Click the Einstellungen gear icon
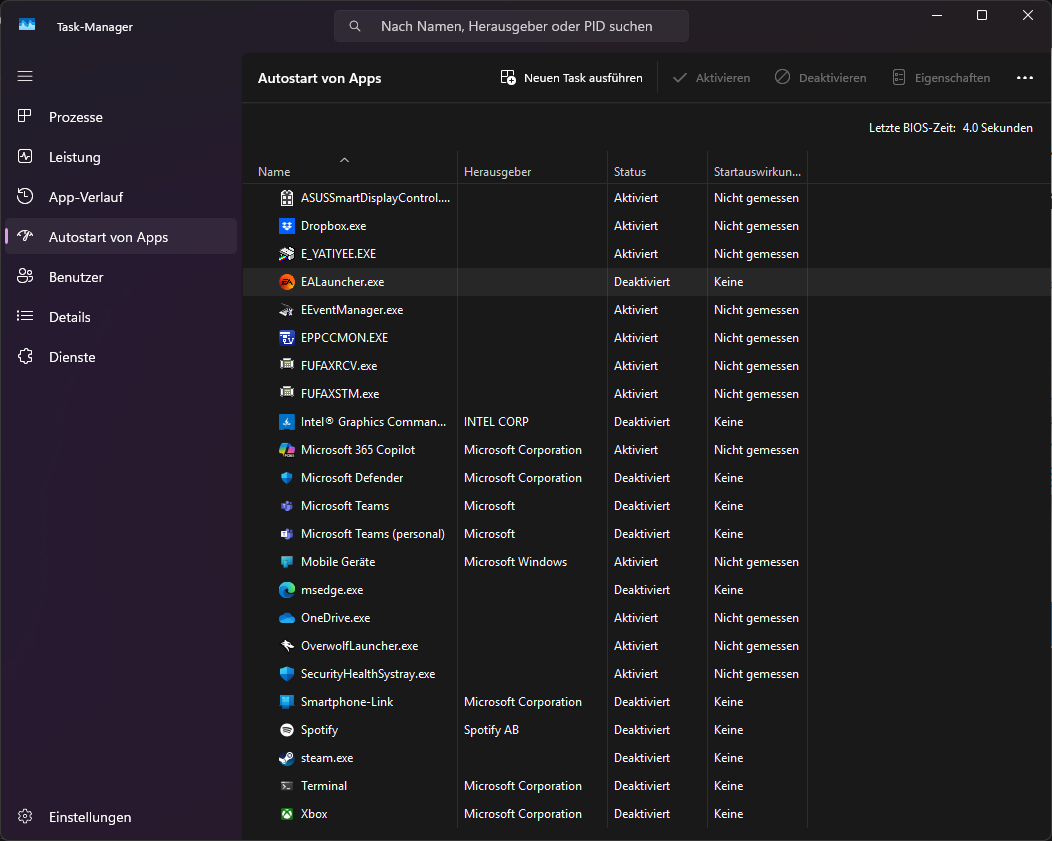The width and height of the screenshot is (1052, 841). tap(25, 816)
